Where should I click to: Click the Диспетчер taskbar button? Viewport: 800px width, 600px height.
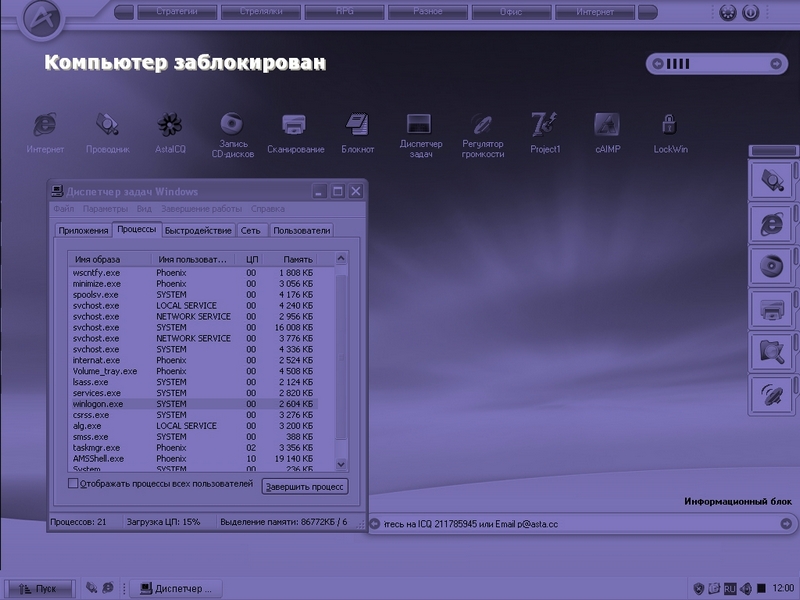point(176,589)
